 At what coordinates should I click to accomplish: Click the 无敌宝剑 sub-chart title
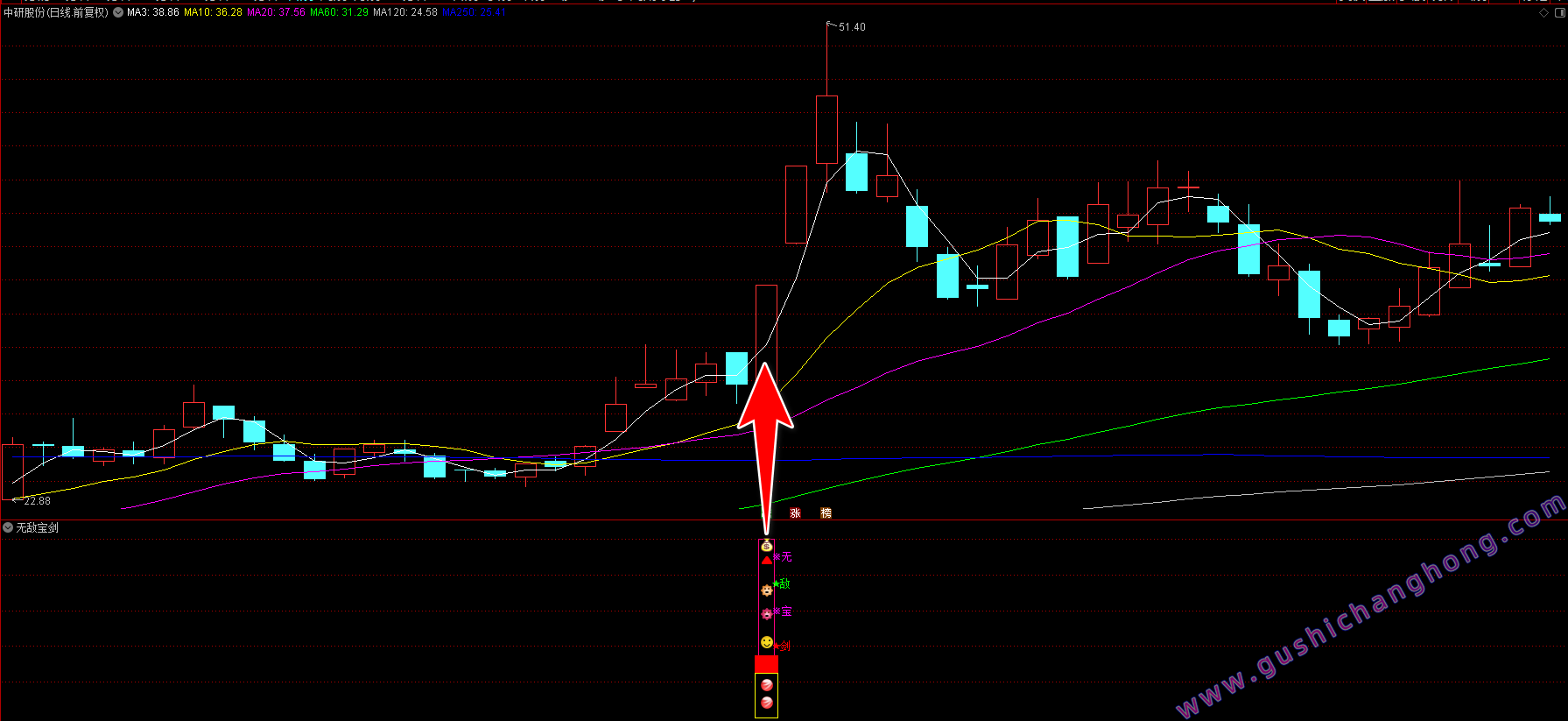coord(38,527)
